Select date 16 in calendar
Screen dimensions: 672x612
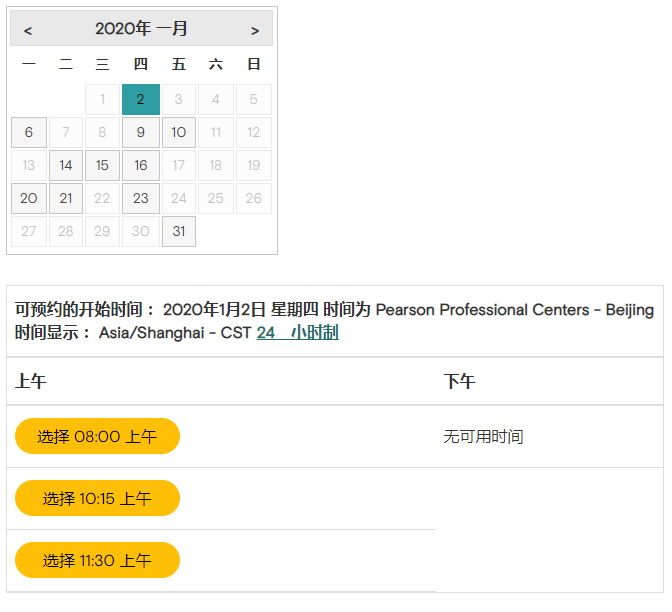tap(141, 165)
